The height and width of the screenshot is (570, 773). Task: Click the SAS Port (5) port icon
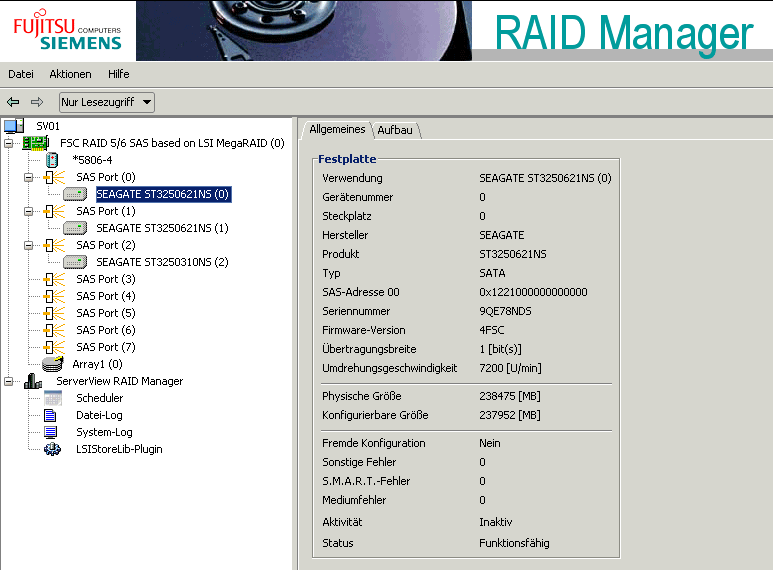(54, 313)
